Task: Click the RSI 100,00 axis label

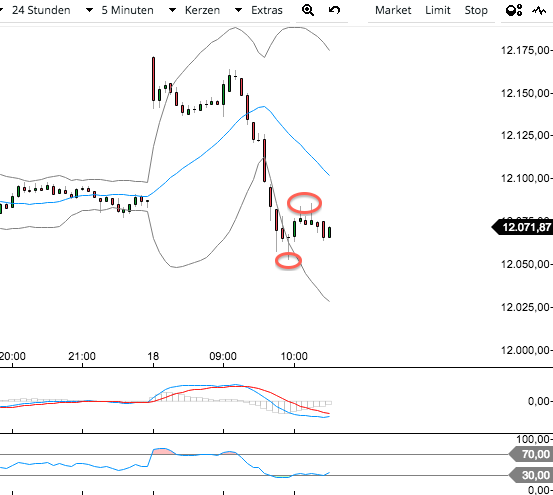Action: [533, 439]
